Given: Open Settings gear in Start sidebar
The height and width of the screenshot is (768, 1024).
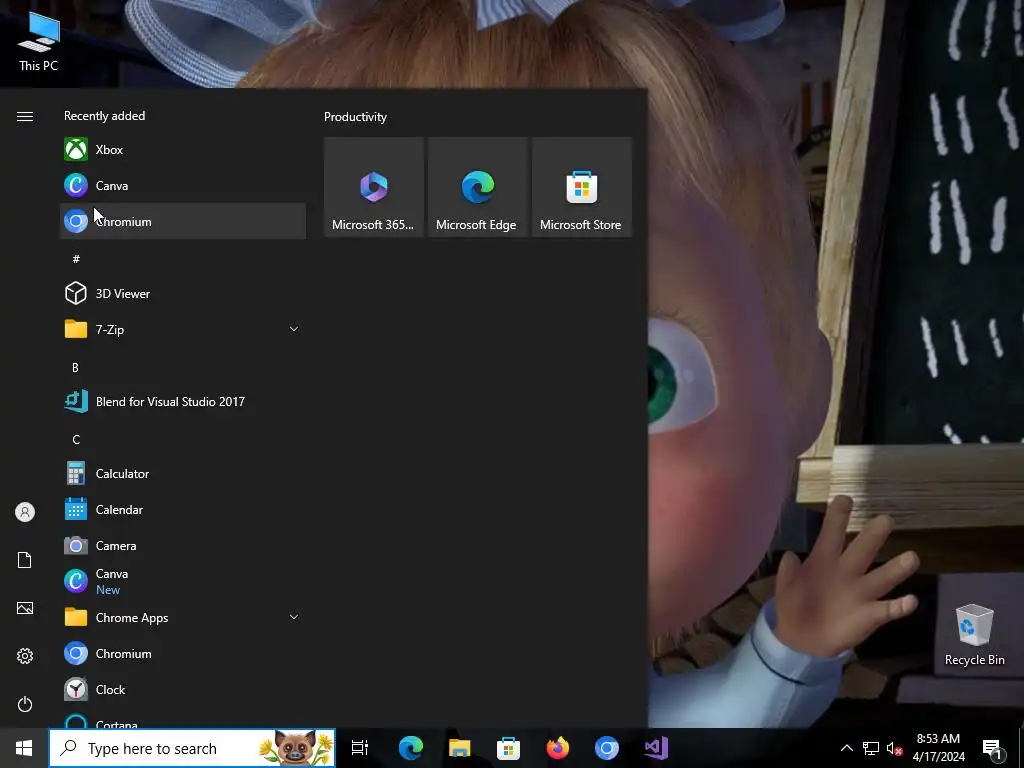Looking at the screenshot, I should [25, 656].
